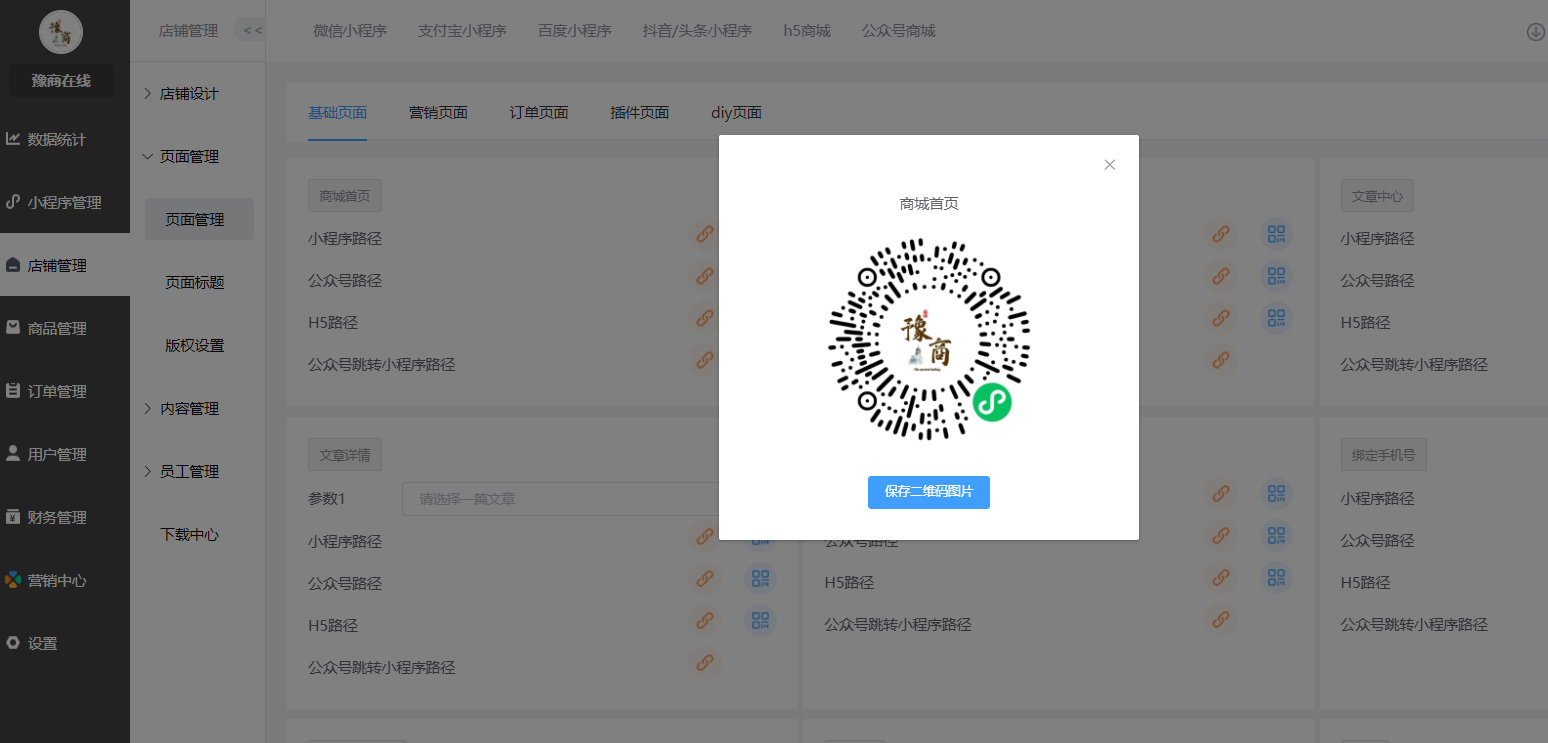Copy H5路径 link in the card left of 绑定手机号

[x=1220, y=577]
